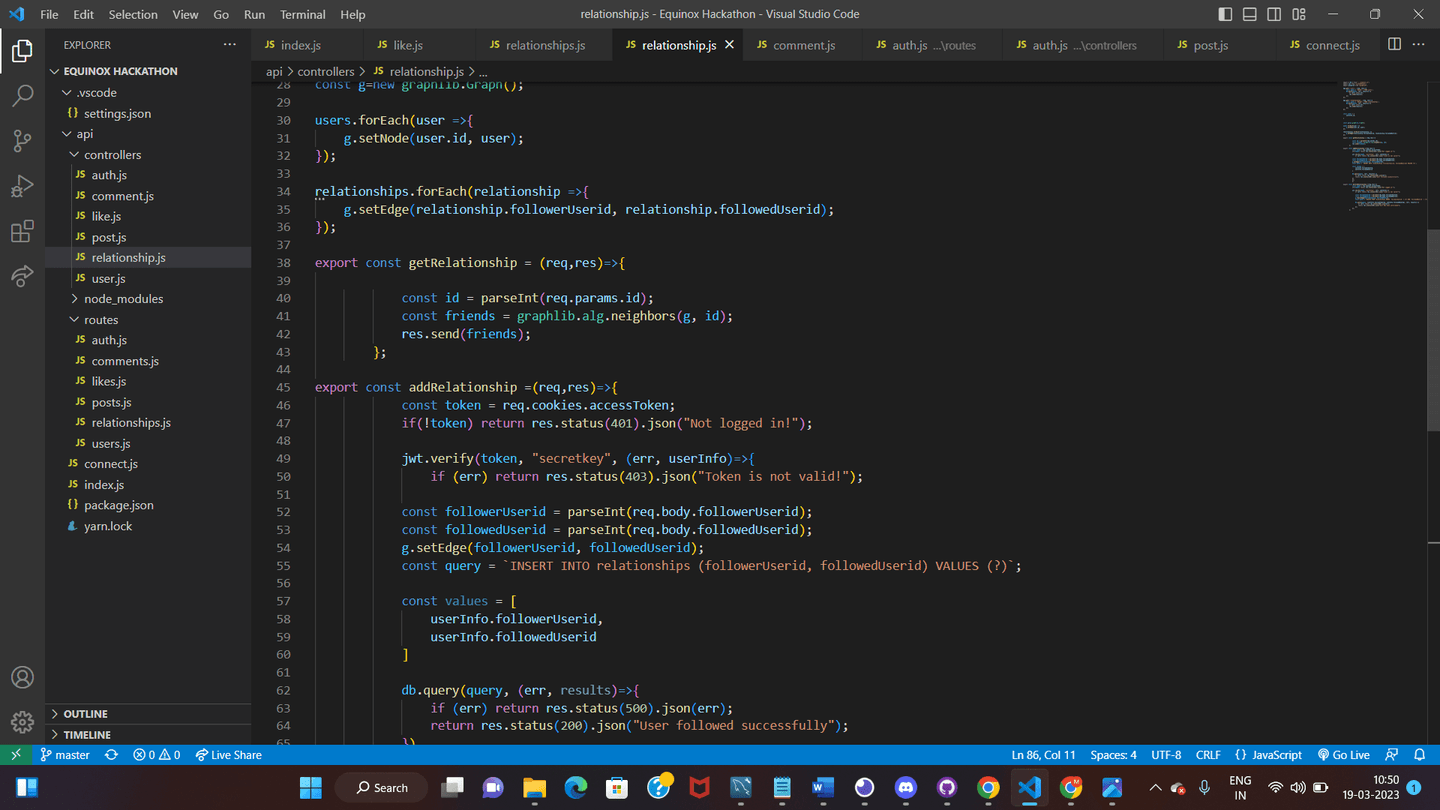Viewport: 1440px width, 810px height.
Task: Open GitHub Desktop from the taskbar
Action: click(x=947, y=788)
